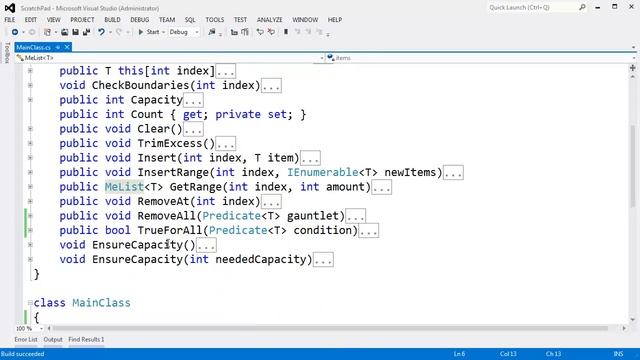The height and width of the screenshot is (360, 640).
Task: Open the Undo history dropdown arrow
Action: 110,32
